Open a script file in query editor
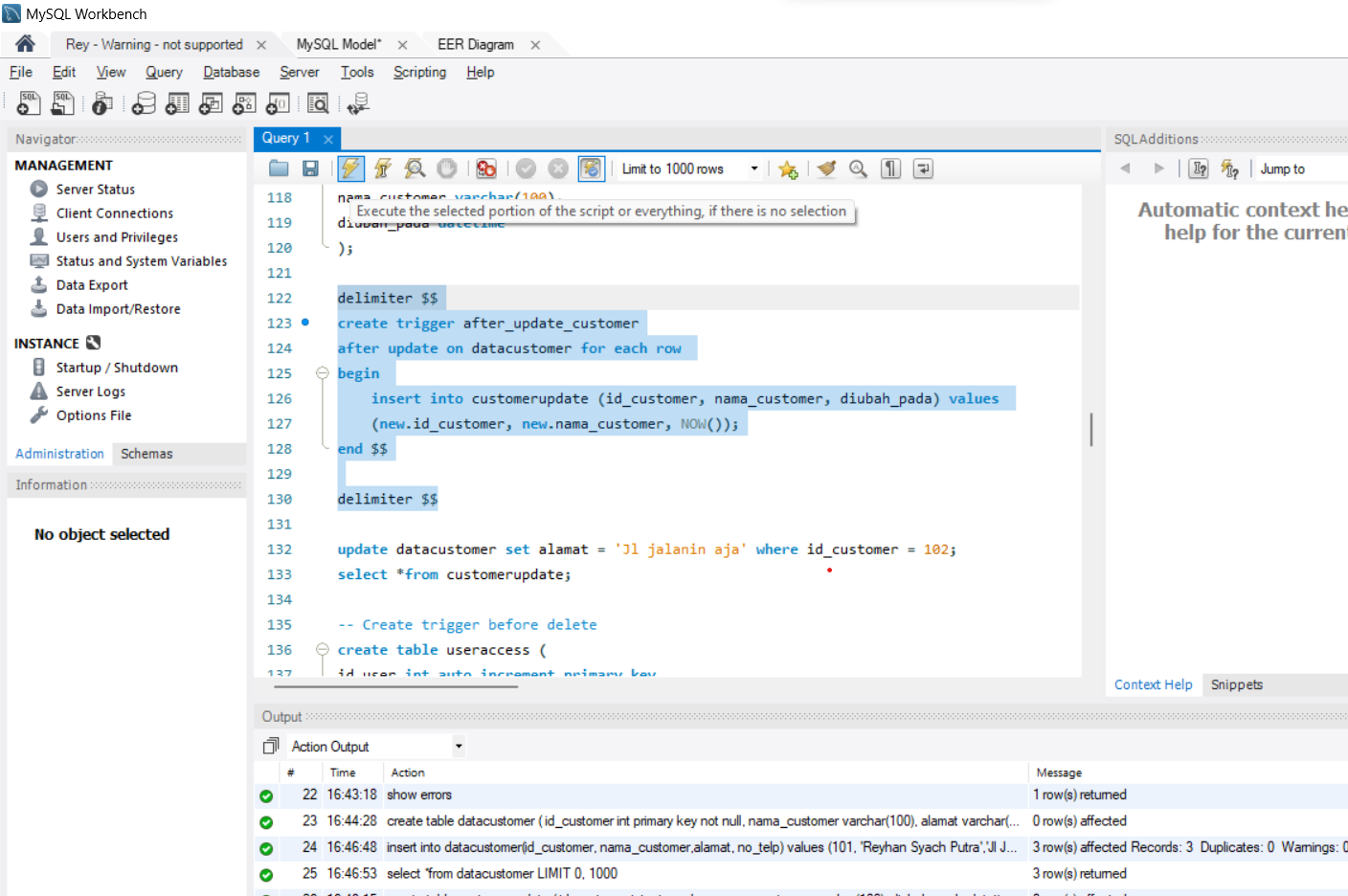Viewport: 1348px width, 896px height. [279, 168]
